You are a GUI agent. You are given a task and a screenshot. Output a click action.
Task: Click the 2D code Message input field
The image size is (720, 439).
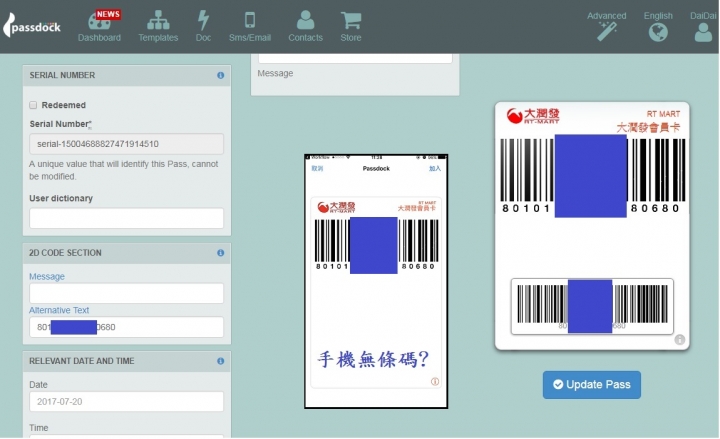coord(126,293)
